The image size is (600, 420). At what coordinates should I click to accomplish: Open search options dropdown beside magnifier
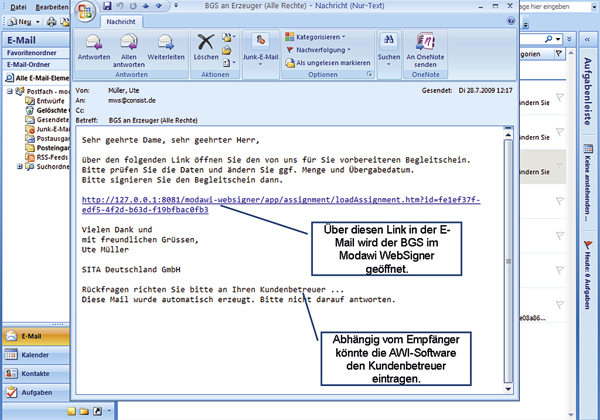[558, 39]
